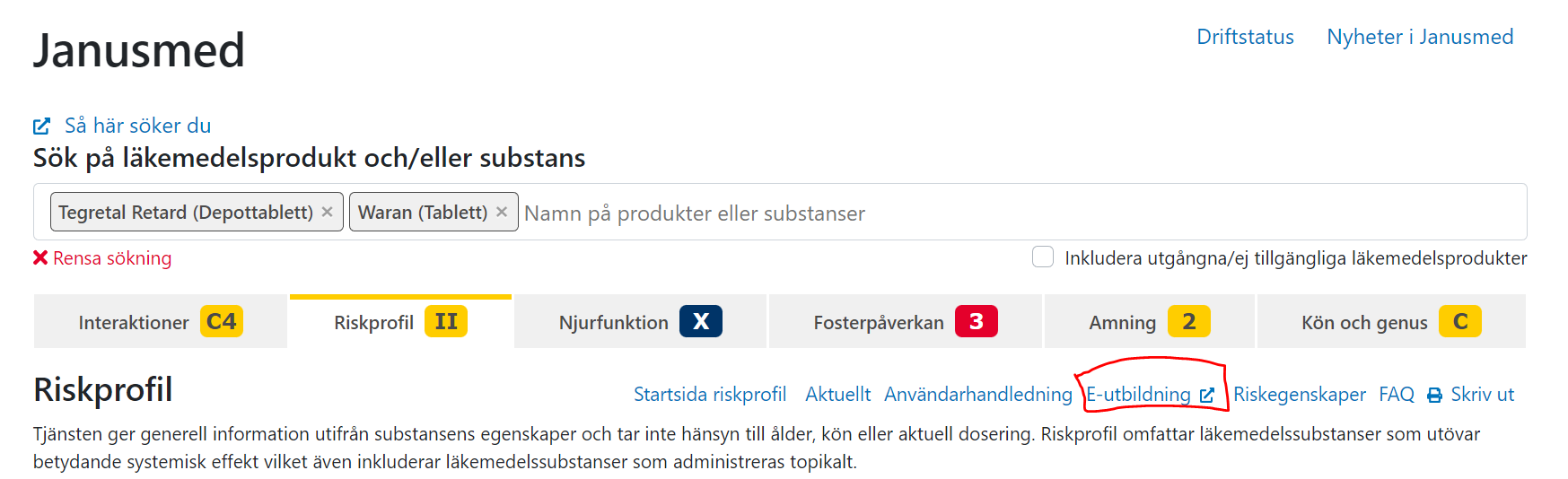Open the Amning tab
This screenshot has height=479, width=1568.
pyautogui.click(x=1122, y=322)
